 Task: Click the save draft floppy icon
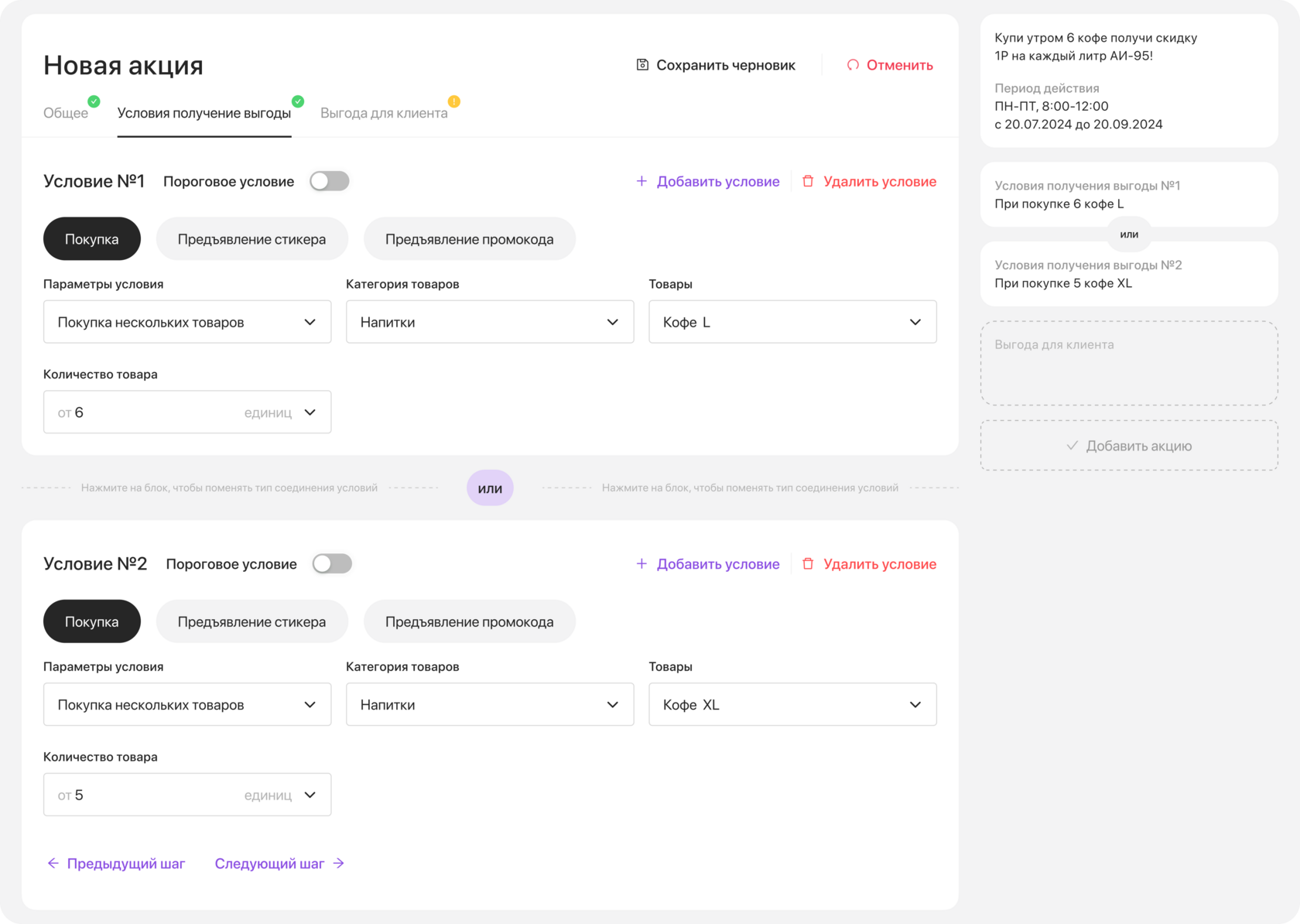coord(642,65)
